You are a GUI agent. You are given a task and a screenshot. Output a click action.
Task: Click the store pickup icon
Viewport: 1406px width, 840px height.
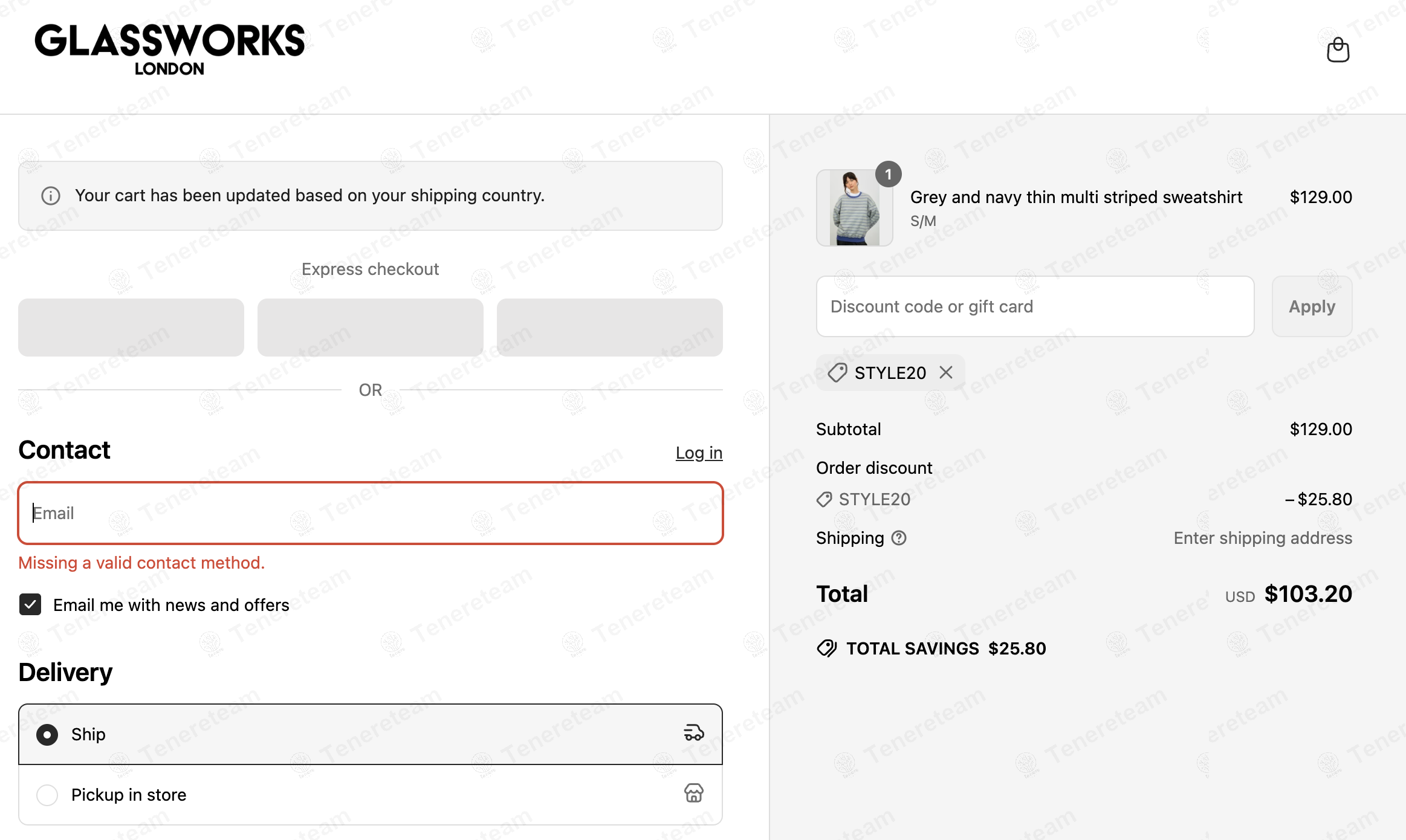pos(694,793)
